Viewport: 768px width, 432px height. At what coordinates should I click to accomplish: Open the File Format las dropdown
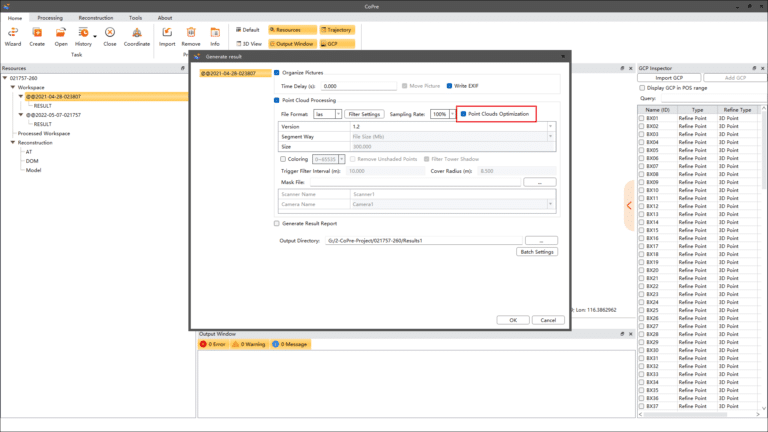click(337, 114)
